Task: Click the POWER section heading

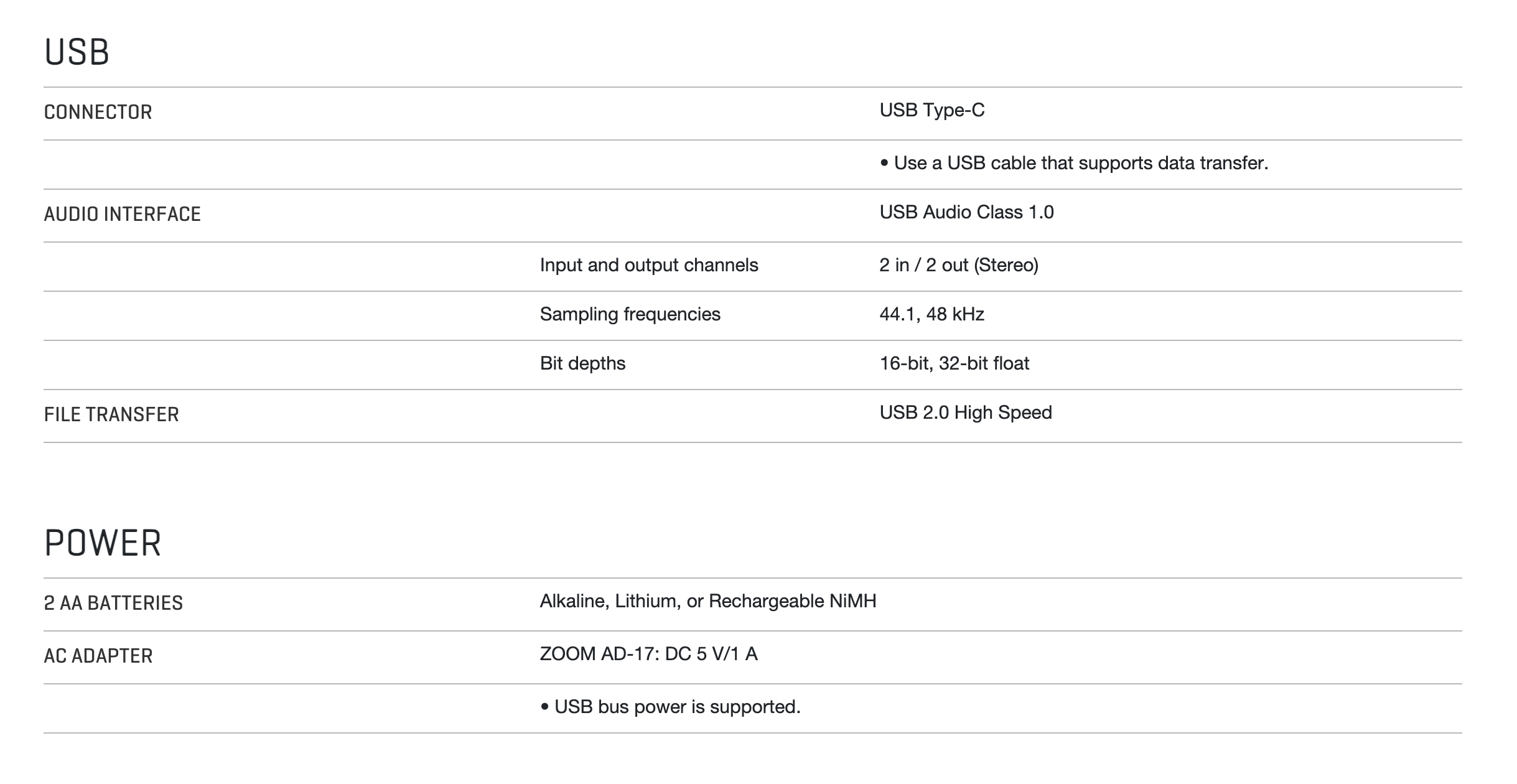Action: [103, 543]
